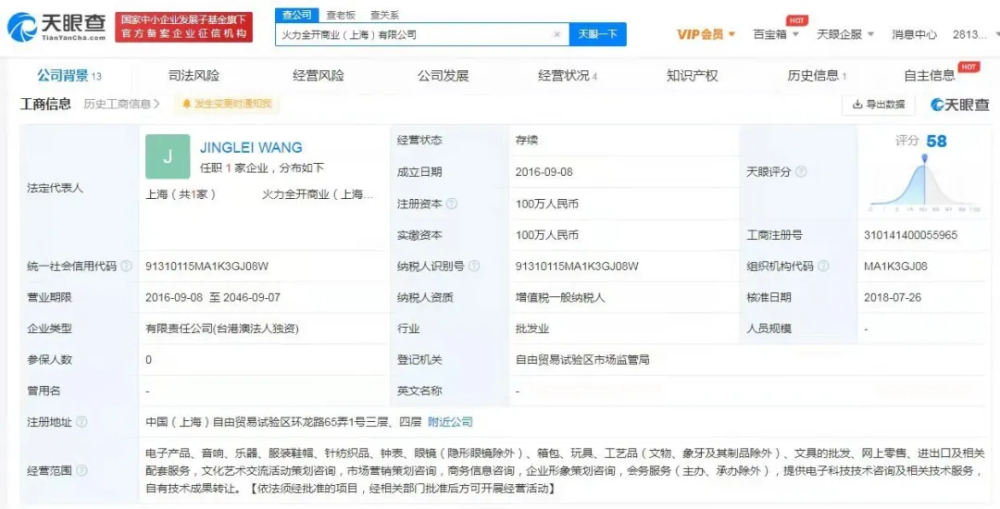Expand the 百宝箱 menu
Screen dimensions: 1000x509
click(x=776, y=34)
